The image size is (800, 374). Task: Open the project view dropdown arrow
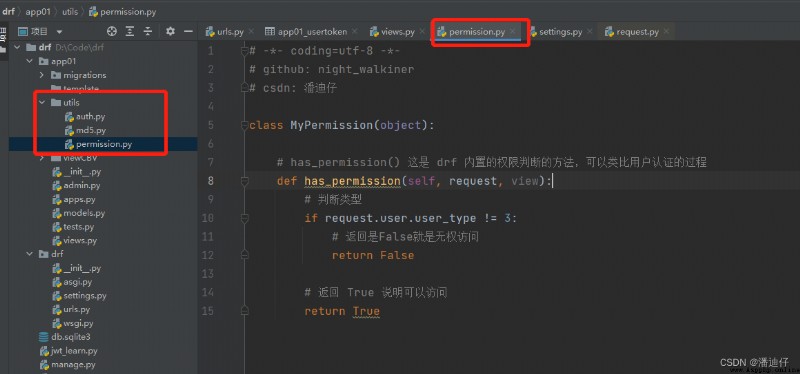coord(59,32)
